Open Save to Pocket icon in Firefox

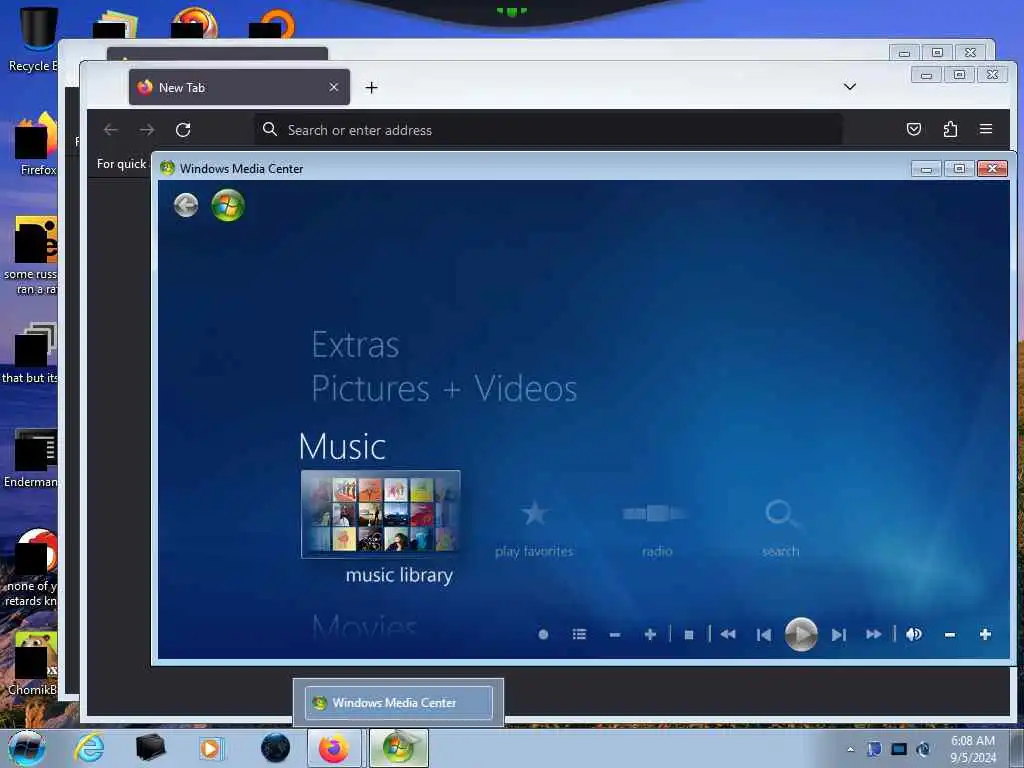pyautogui.click(x=914, y=129)
